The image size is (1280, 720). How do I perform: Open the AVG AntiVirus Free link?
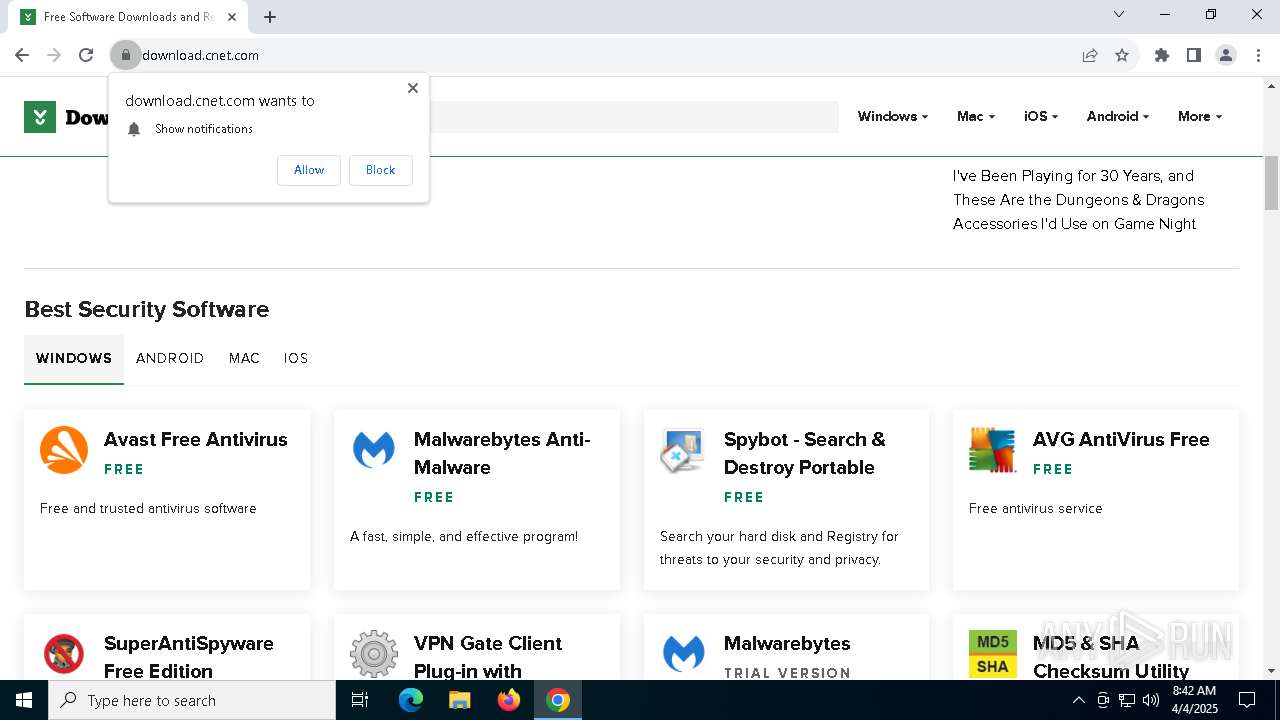1121,440
